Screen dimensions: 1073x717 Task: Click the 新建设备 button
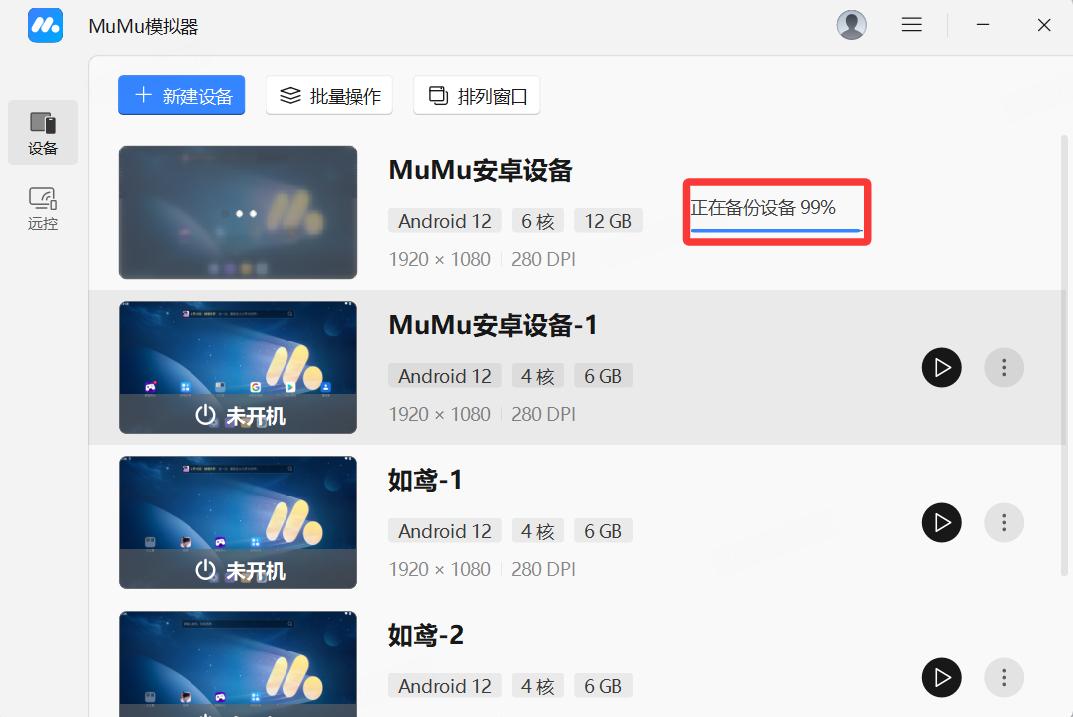click(x=181, y=95)
